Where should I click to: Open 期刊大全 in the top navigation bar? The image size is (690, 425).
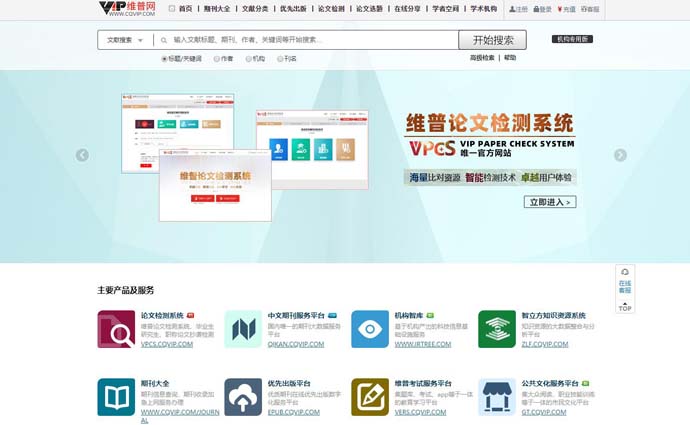click(x=217, y=9)
